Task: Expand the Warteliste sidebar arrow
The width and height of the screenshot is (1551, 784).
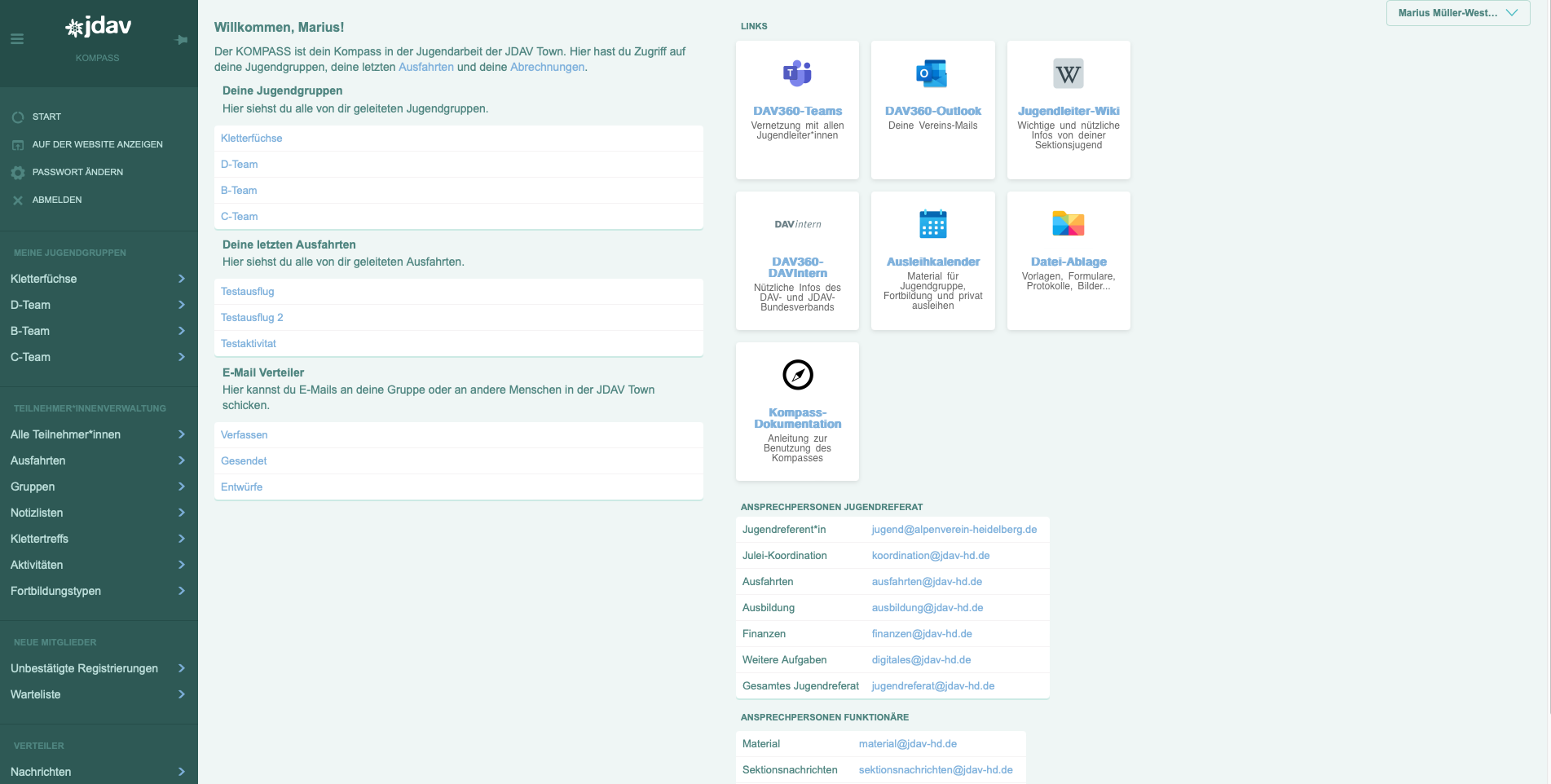Action: 181,694
